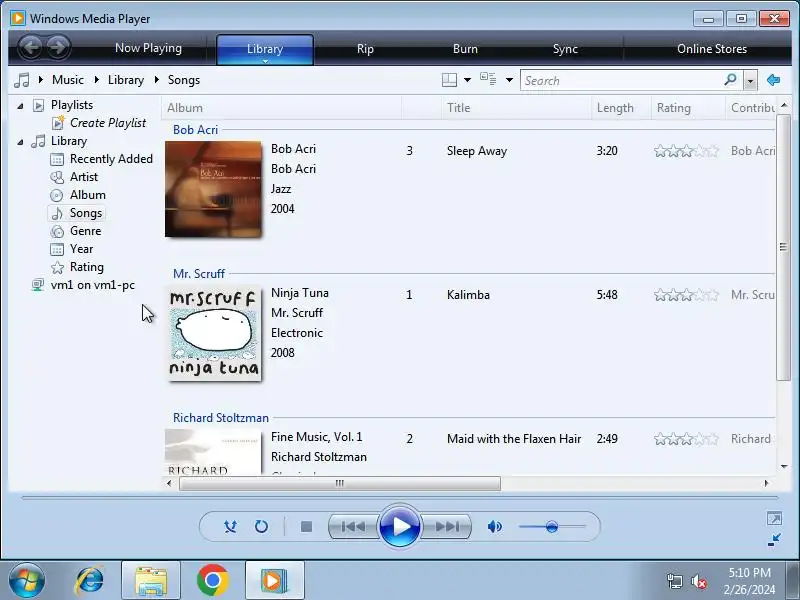The height and width of the screenshot is (600, 800).
Task: Select the Ninja Tuna album cover
Action: [213, 333]
